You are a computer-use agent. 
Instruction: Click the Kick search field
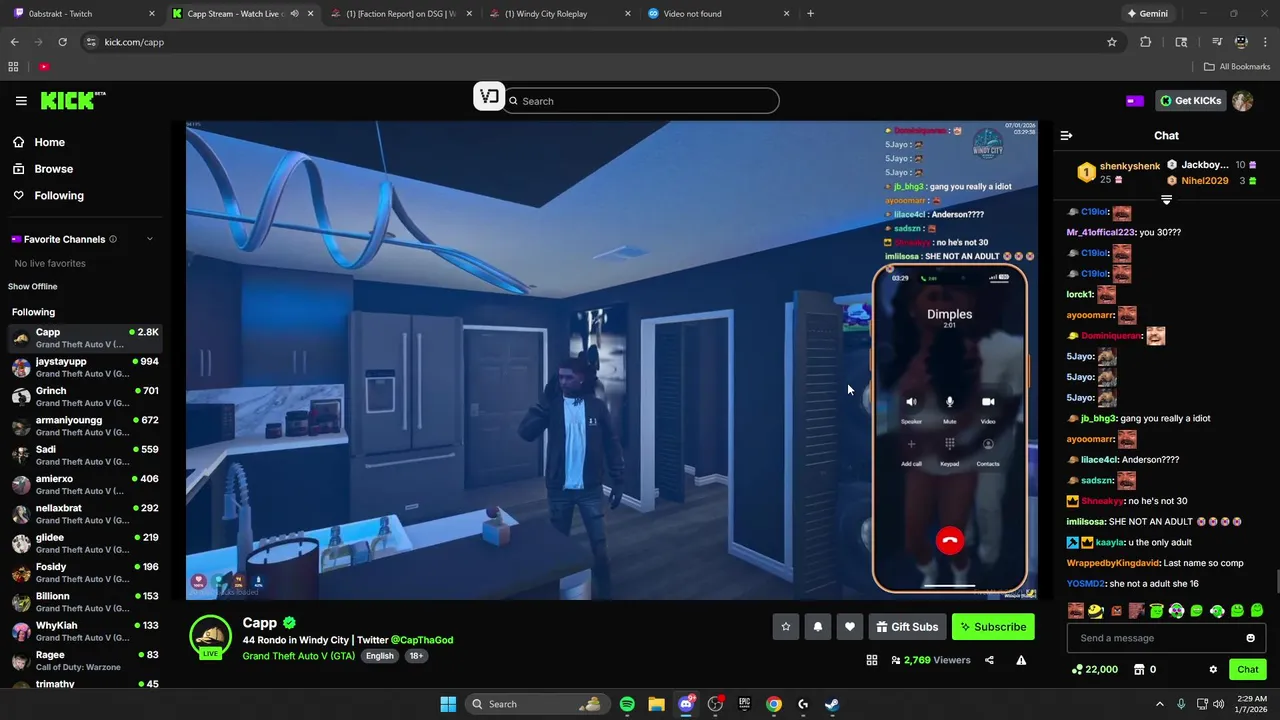tap(640, 101)
